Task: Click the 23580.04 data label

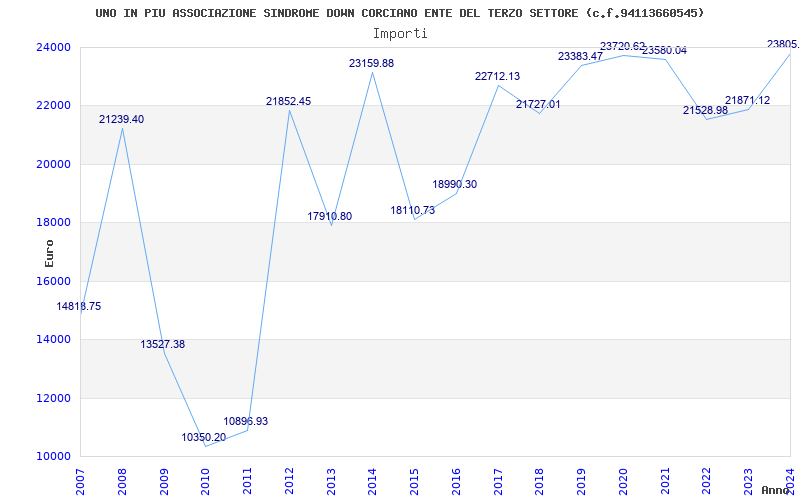Action: click(x=664, y=51)
